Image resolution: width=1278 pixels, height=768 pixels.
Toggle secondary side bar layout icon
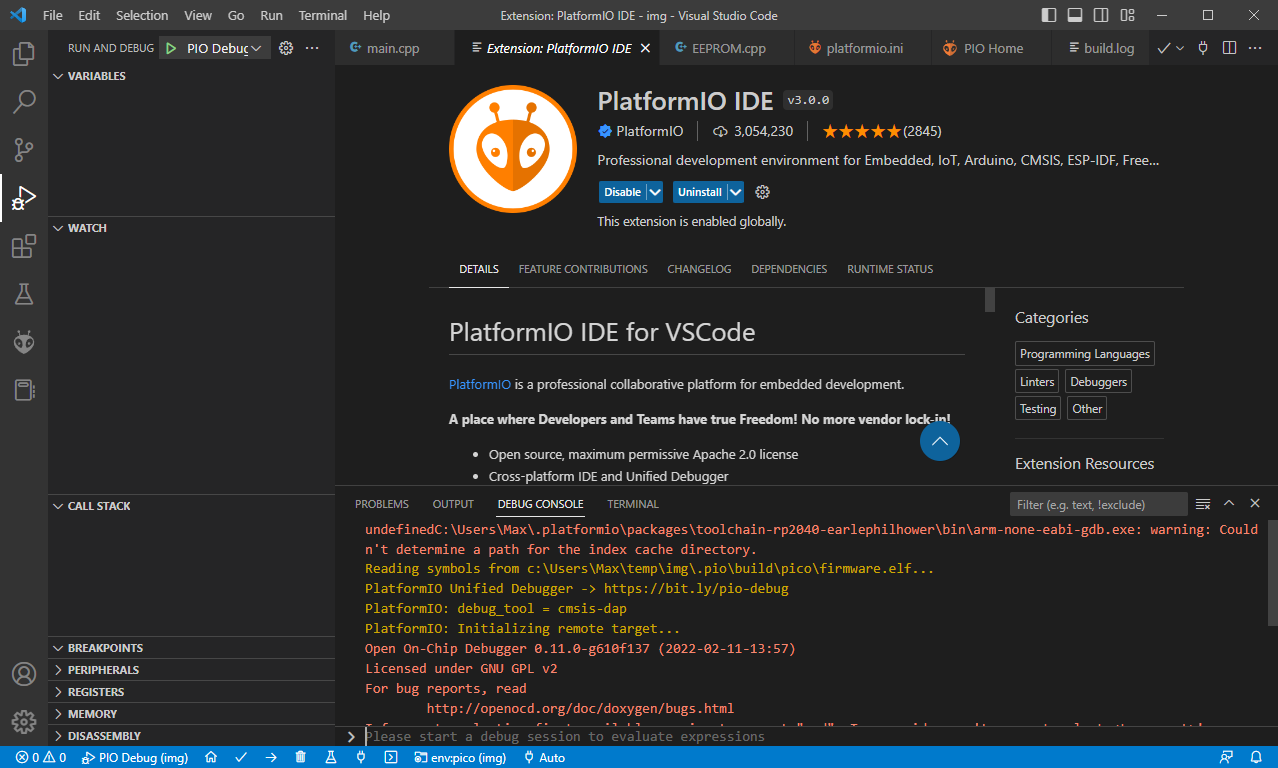tap(1100, 16)
